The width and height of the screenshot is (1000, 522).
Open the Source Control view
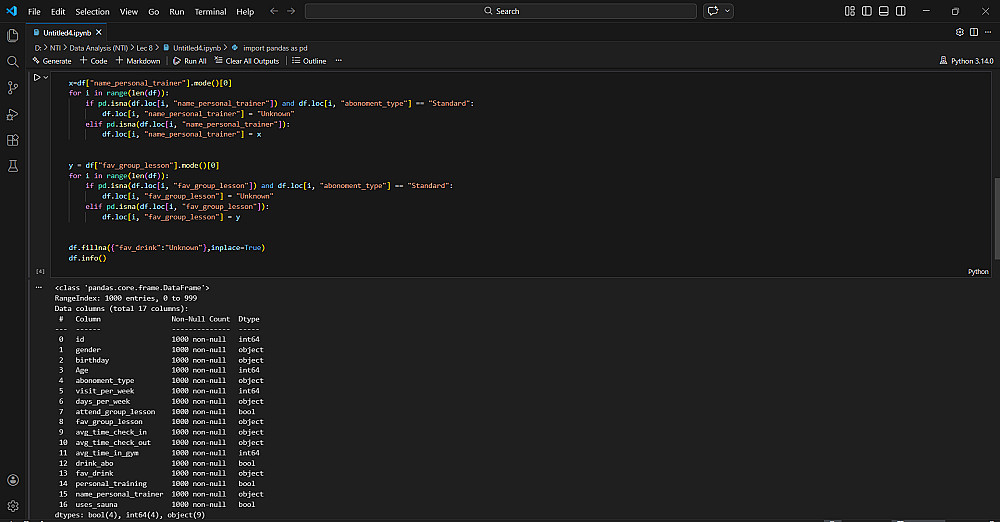pos(13,88)
